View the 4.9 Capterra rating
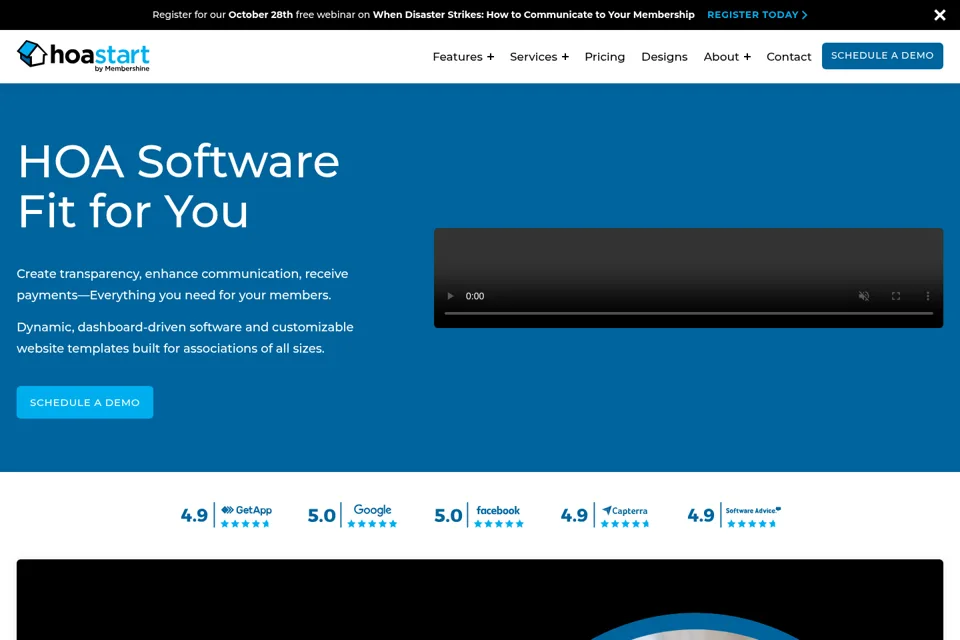Viewport: 960px width, 640px height. point(605,515)
